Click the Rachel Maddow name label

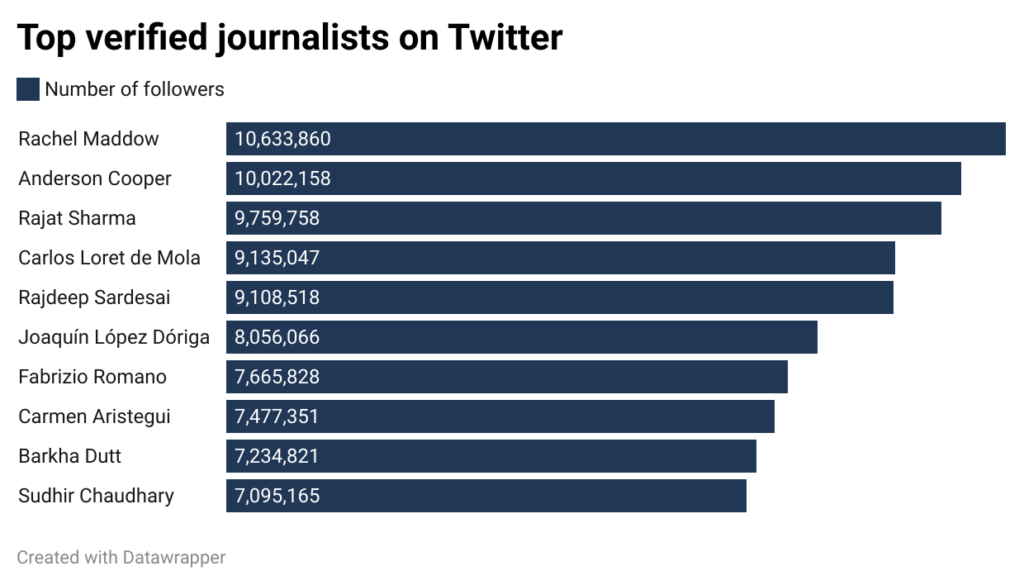pos(88,139)
